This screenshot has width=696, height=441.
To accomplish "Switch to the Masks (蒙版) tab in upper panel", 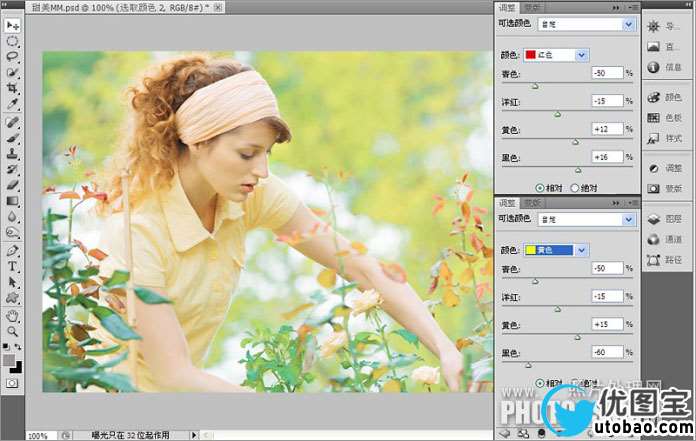I will [533, 7].
